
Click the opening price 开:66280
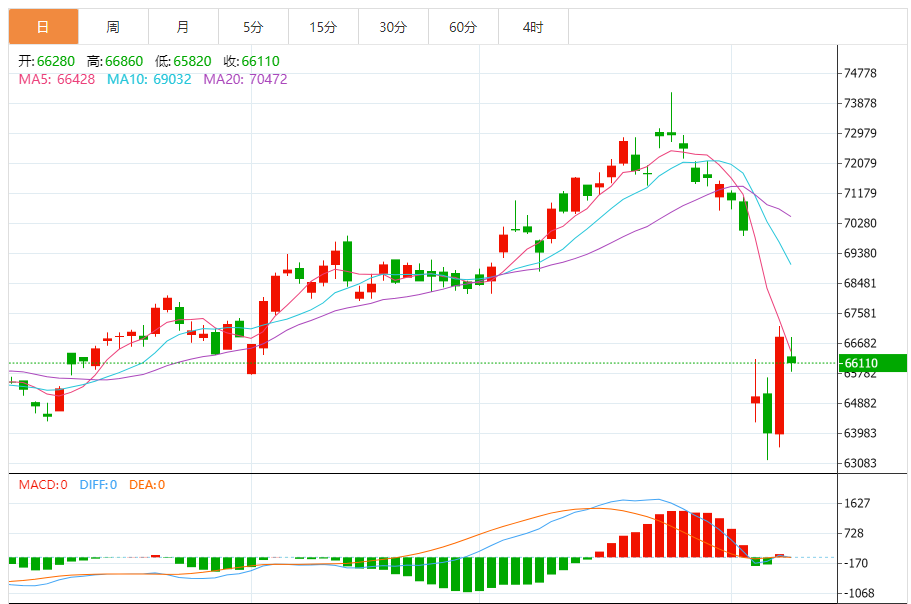click(x=46, y=61)
